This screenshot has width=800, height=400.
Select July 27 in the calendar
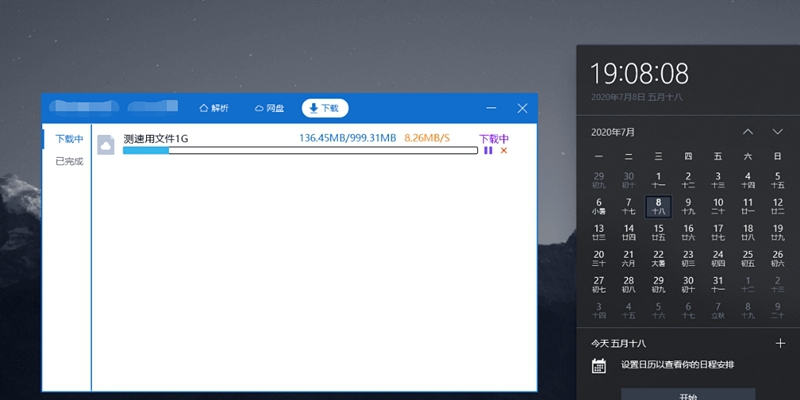(x=598, y=285)
